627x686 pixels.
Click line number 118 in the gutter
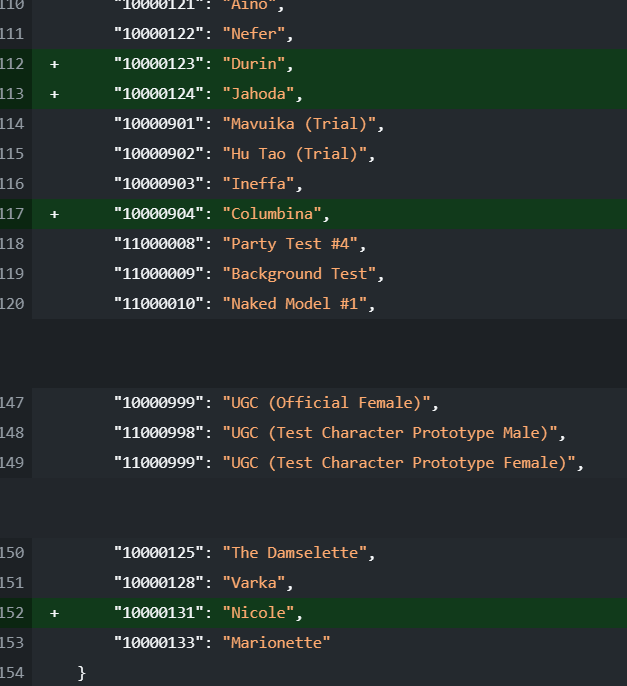(x=12, y=244)
